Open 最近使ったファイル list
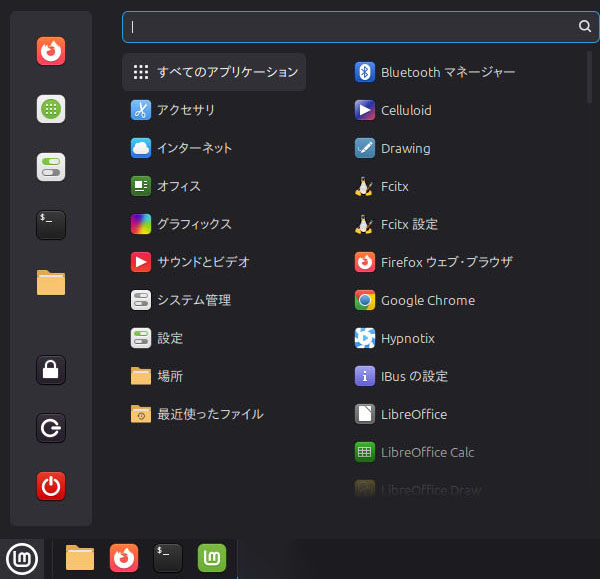Viewport: 600px width, 579px height. pos(210,414)
